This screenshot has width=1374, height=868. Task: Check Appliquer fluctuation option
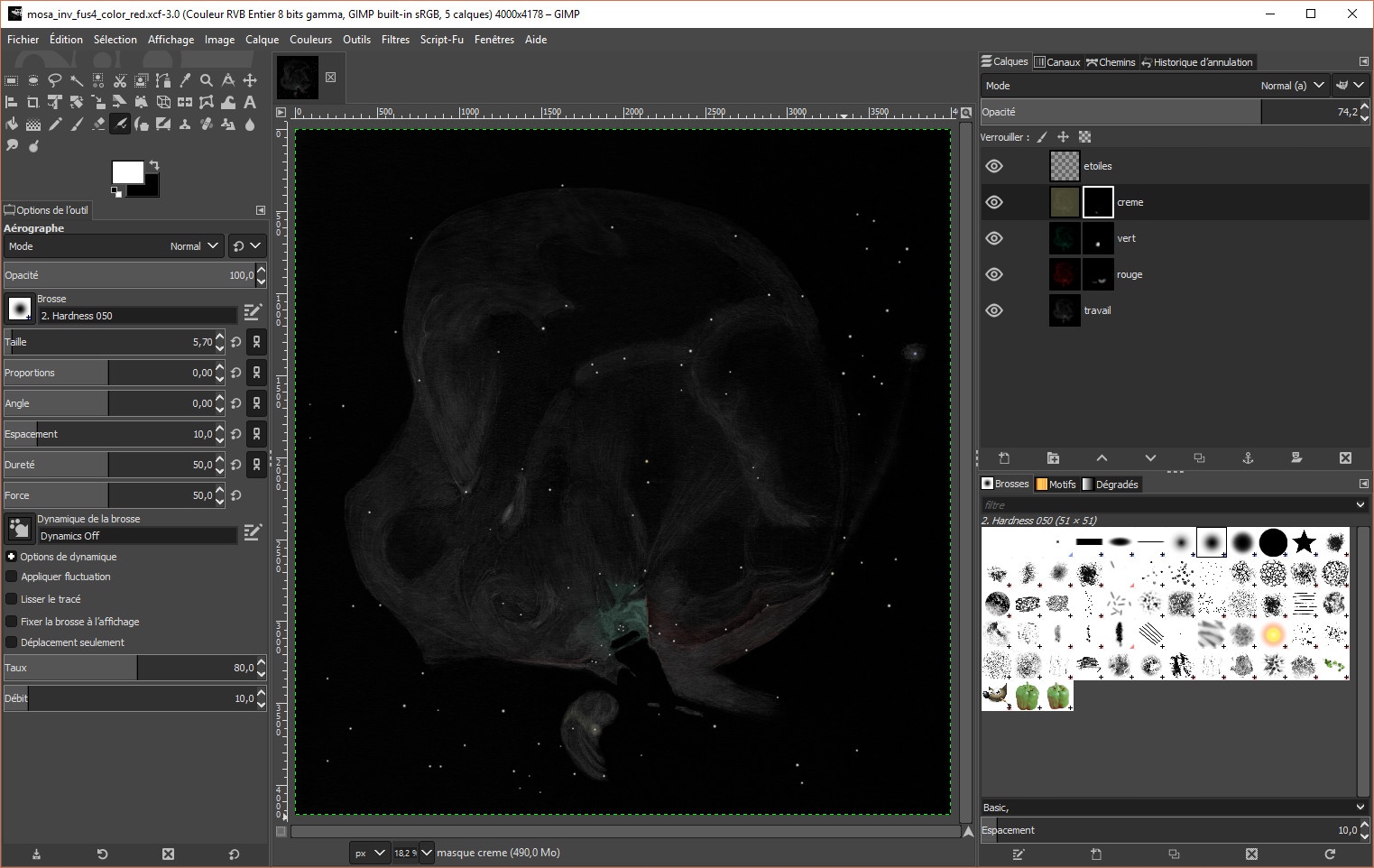[12, 577]
